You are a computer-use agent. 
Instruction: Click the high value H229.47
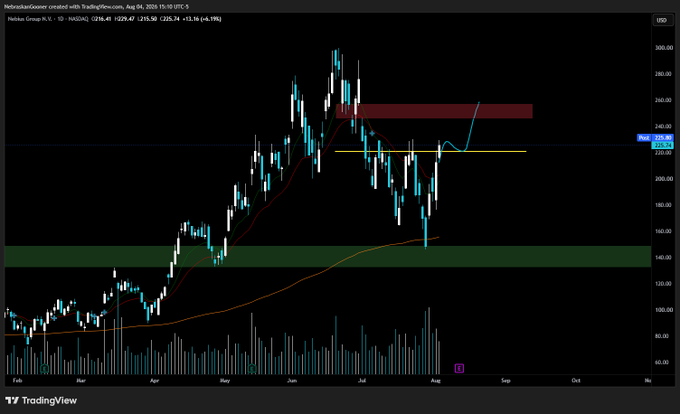[124, 19]
